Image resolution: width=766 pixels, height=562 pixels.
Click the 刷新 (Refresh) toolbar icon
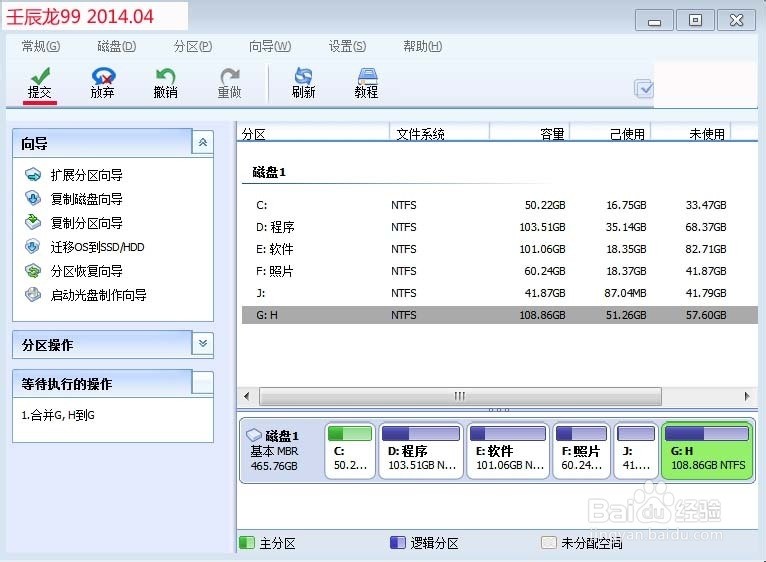(303, 76)
